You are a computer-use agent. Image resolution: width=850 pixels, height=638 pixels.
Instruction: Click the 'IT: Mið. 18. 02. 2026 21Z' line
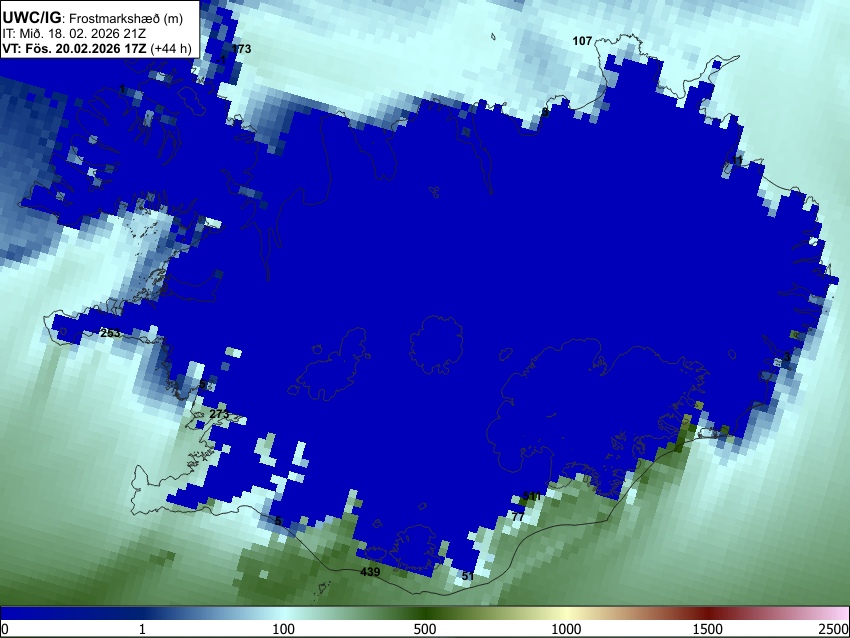pos(74,34)
